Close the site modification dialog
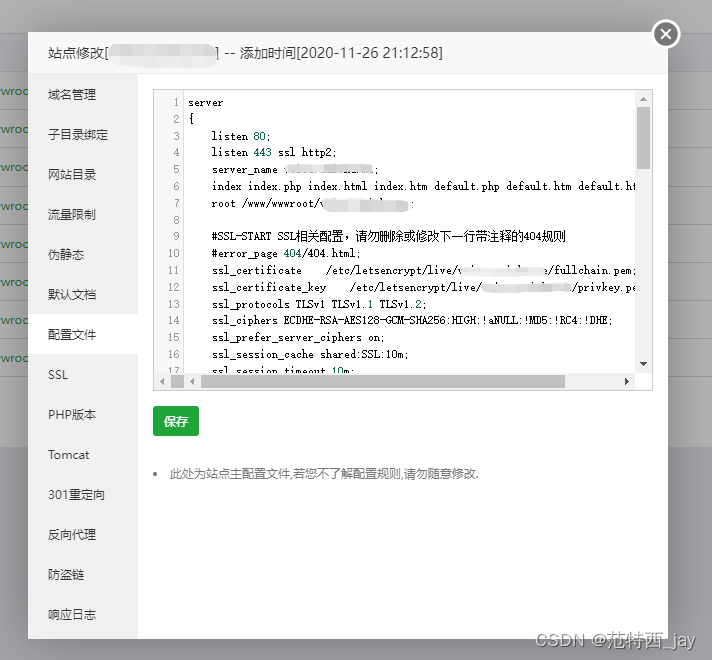Screen dimensions: 712x660 tap(666, 34)
